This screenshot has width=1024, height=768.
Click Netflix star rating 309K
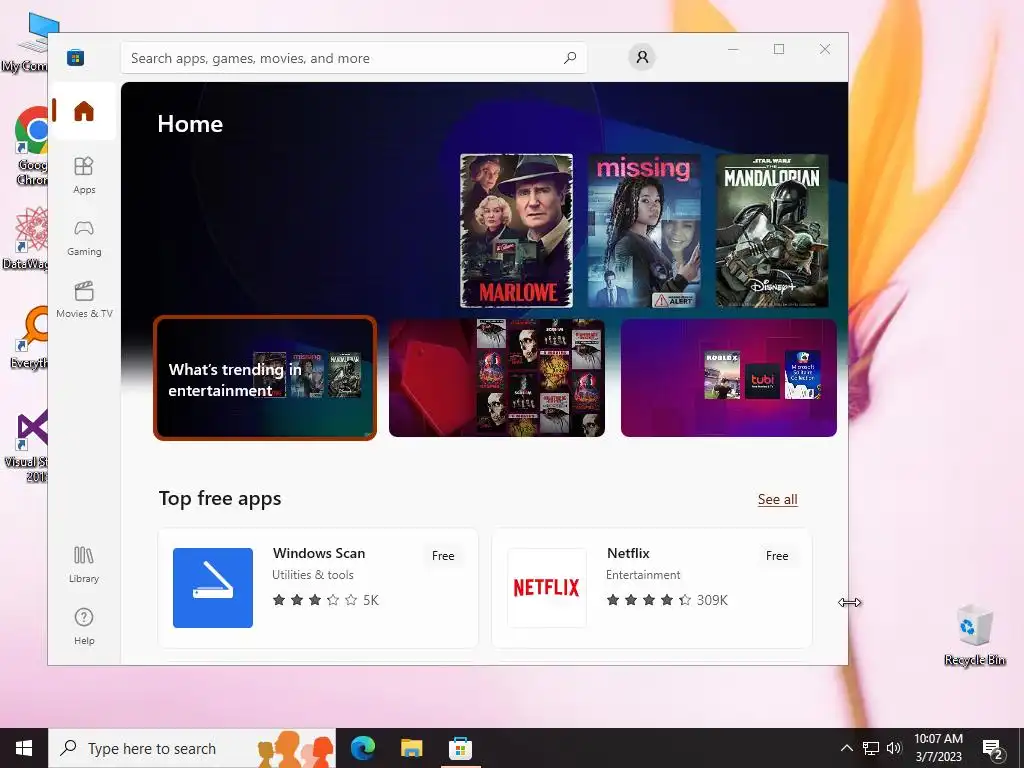click(x=667, y=600)
